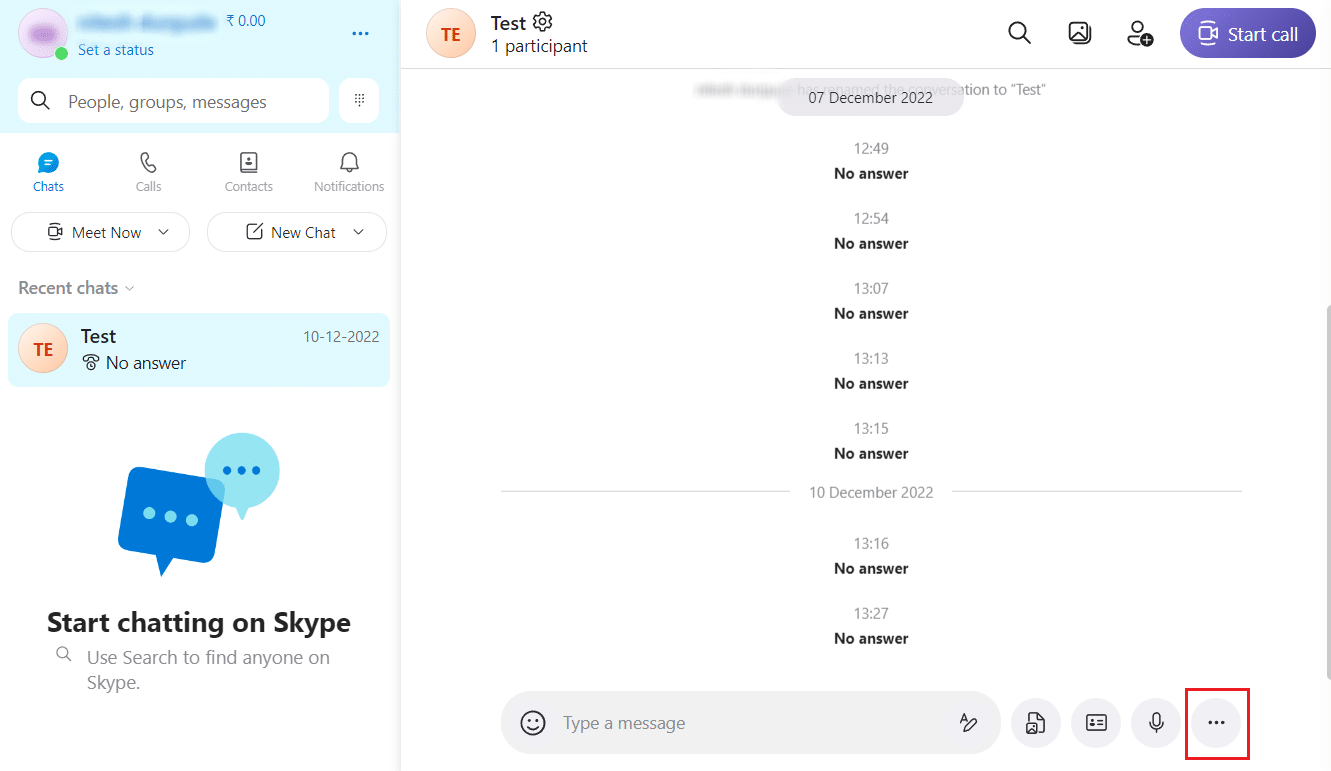This screenshot has height=771, width=1331.
Task: Click the 12:54 No answer call entry
Action: pos(871,231)
